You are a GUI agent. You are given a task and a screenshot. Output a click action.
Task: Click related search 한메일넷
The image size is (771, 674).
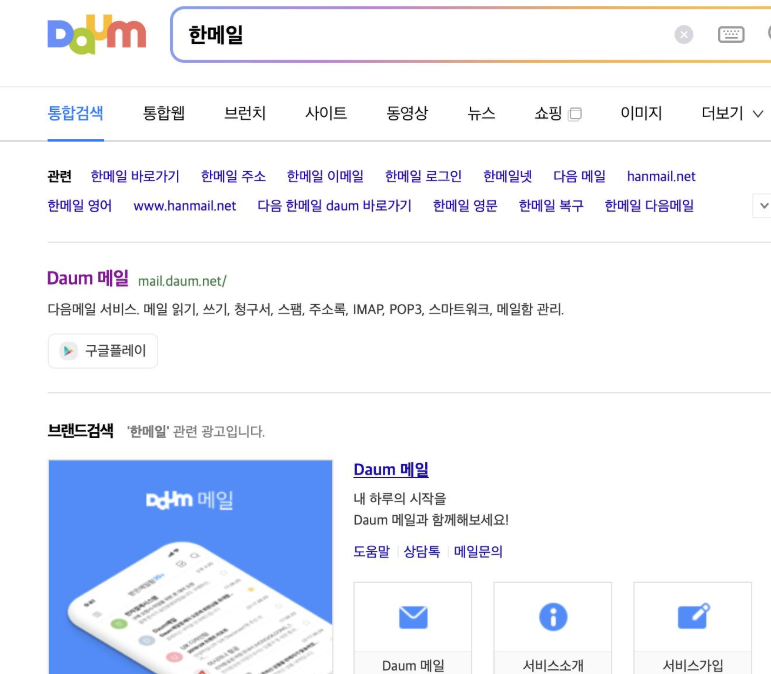(507, 176)
